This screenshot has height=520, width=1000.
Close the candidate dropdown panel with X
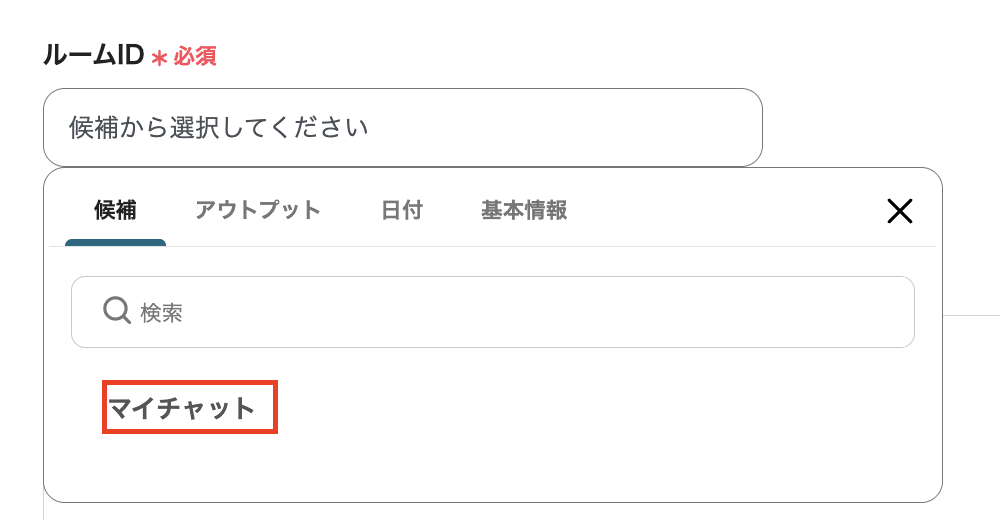tap(900, 210)
